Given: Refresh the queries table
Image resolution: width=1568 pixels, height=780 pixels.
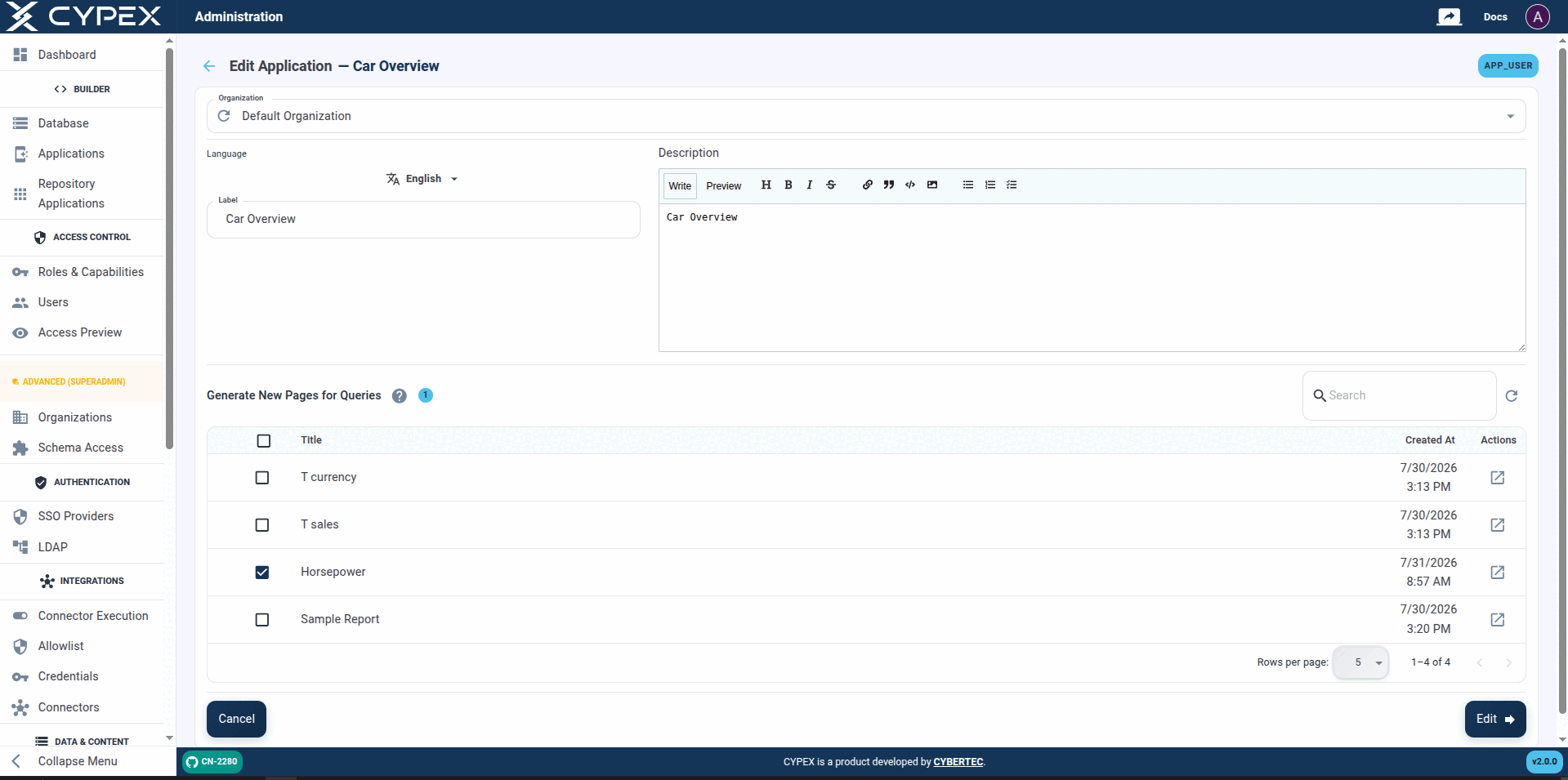Looking at the screenshot, I should pos(1512,395).
